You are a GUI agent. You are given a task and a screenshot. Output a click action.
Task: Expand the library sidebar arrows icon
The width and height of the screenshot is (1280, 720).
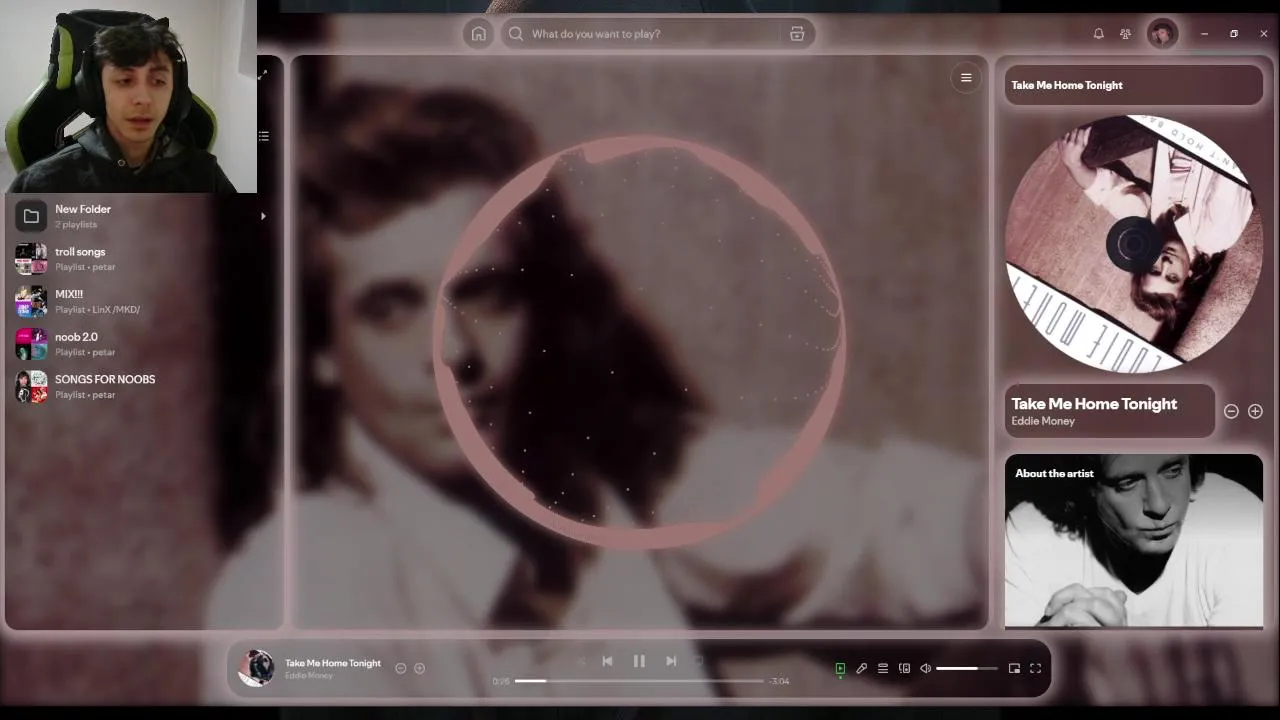click(x=262, y=75)
